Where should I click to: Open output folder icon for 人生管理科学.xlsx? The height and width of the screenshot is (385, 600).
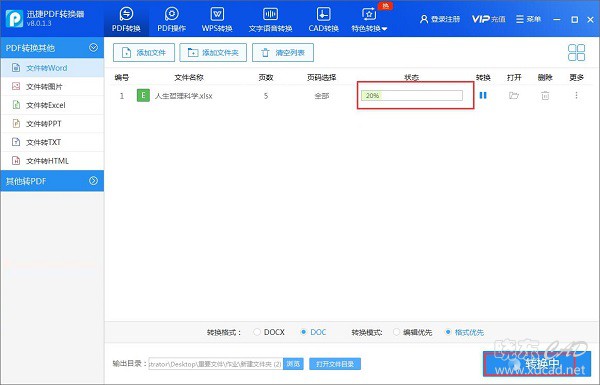point(514,95)
